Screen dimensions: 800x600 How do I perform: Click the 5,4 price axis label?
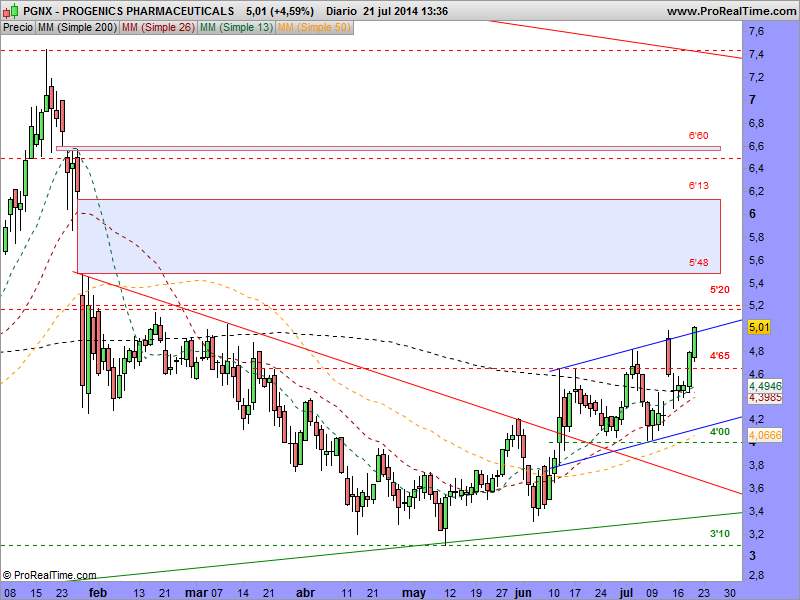(x=757, y=283)
